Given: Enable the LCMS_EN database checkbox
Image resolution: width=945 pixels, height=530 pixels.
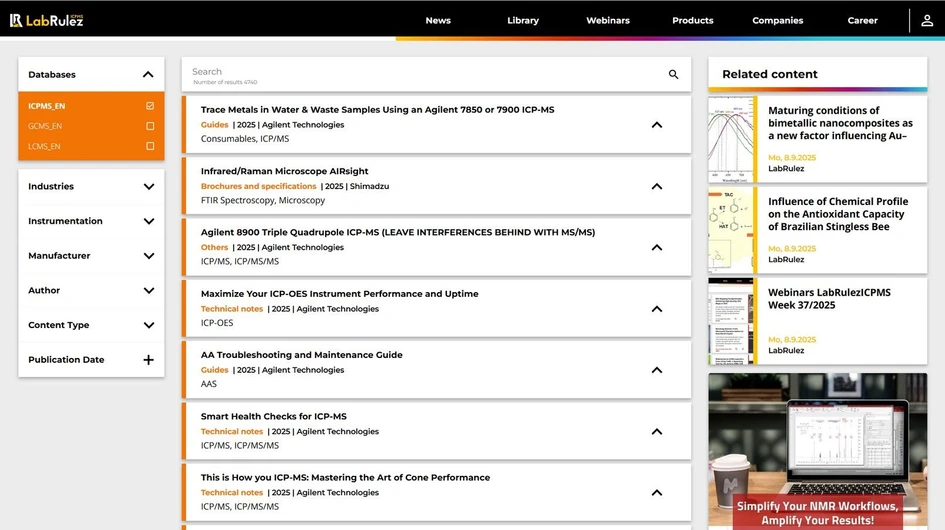Looking at the screenshot, I should 150,146.
